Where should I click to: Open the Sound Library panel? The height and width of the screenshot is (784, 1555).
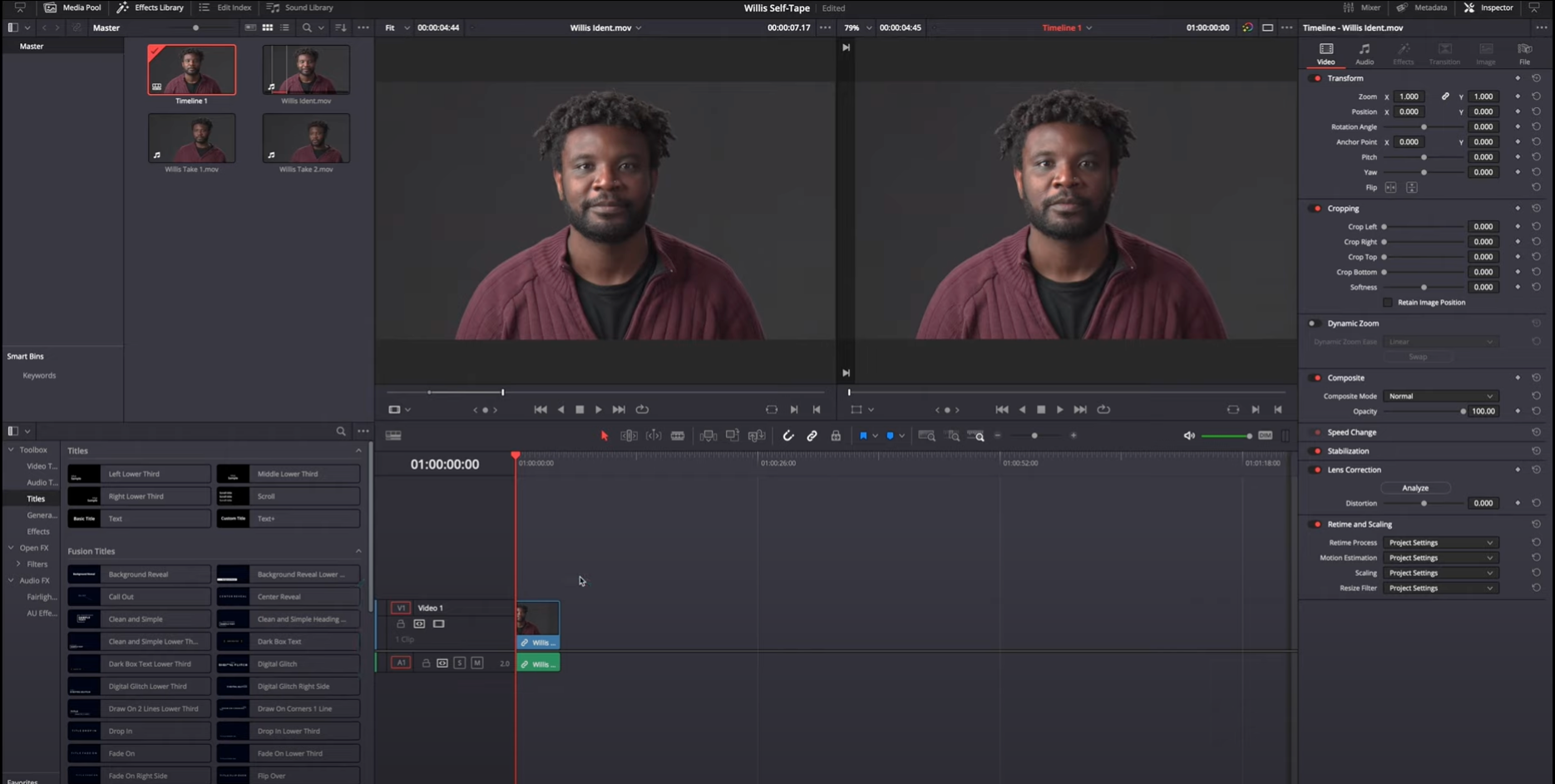(300, 7)
